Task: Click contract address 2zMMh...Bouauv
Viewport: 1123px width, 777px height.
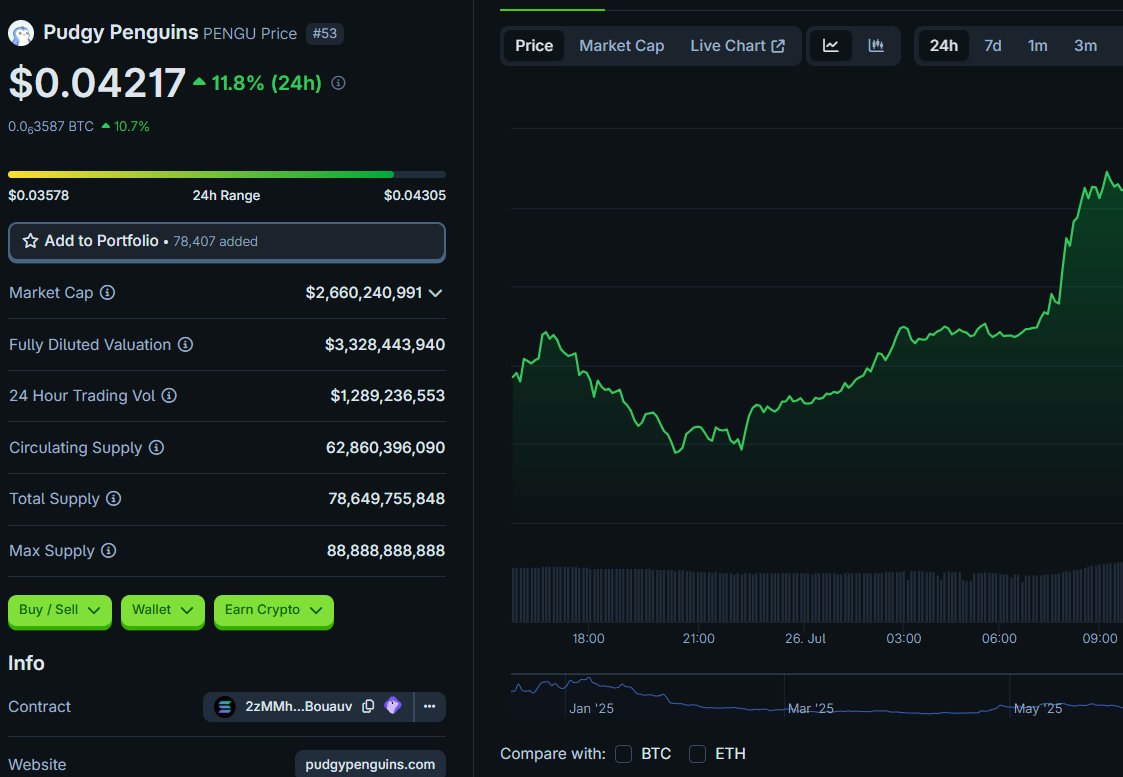Action: 299,706
